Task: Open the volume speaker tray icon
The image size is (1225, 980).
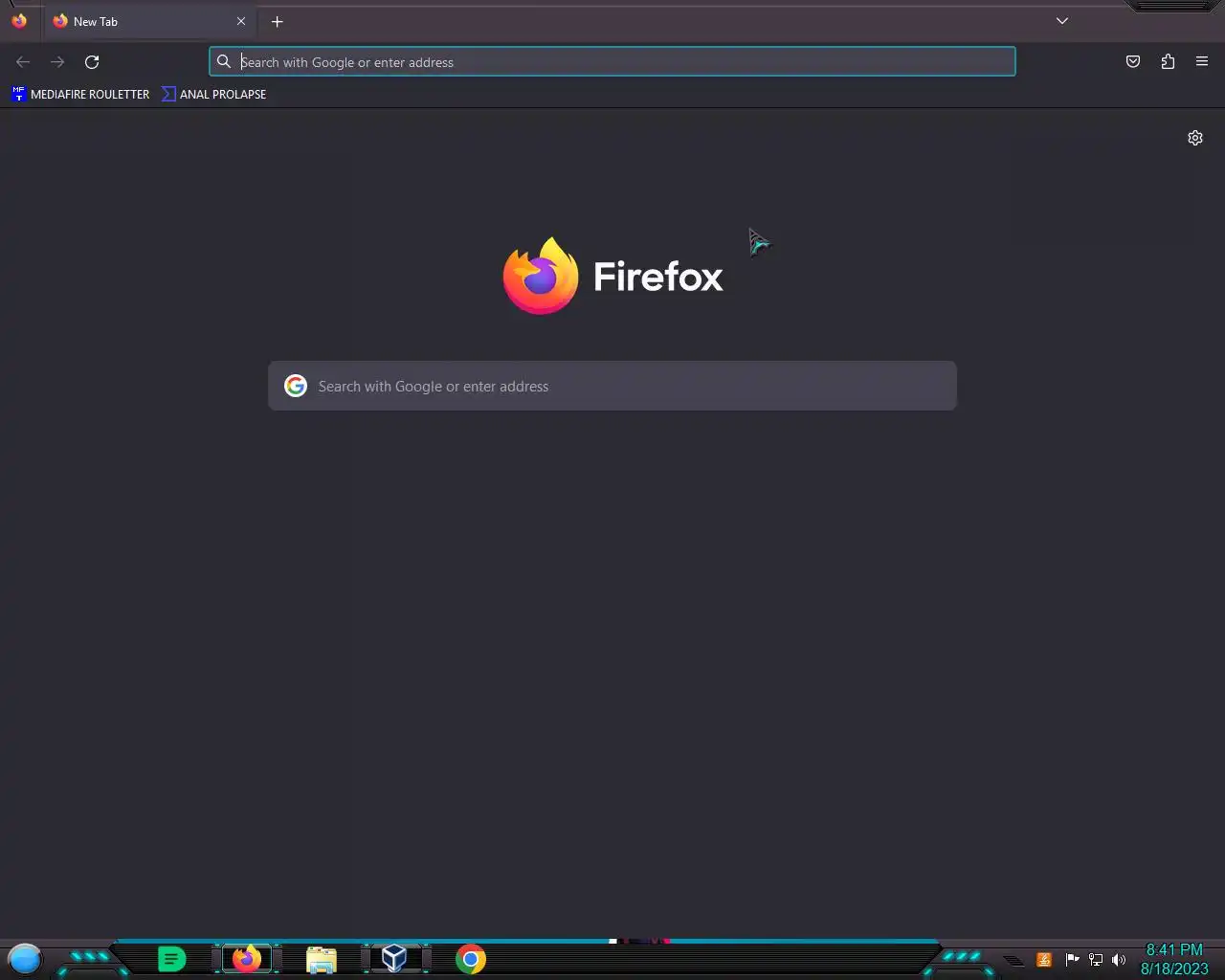Action: (x=1119, y=959)
